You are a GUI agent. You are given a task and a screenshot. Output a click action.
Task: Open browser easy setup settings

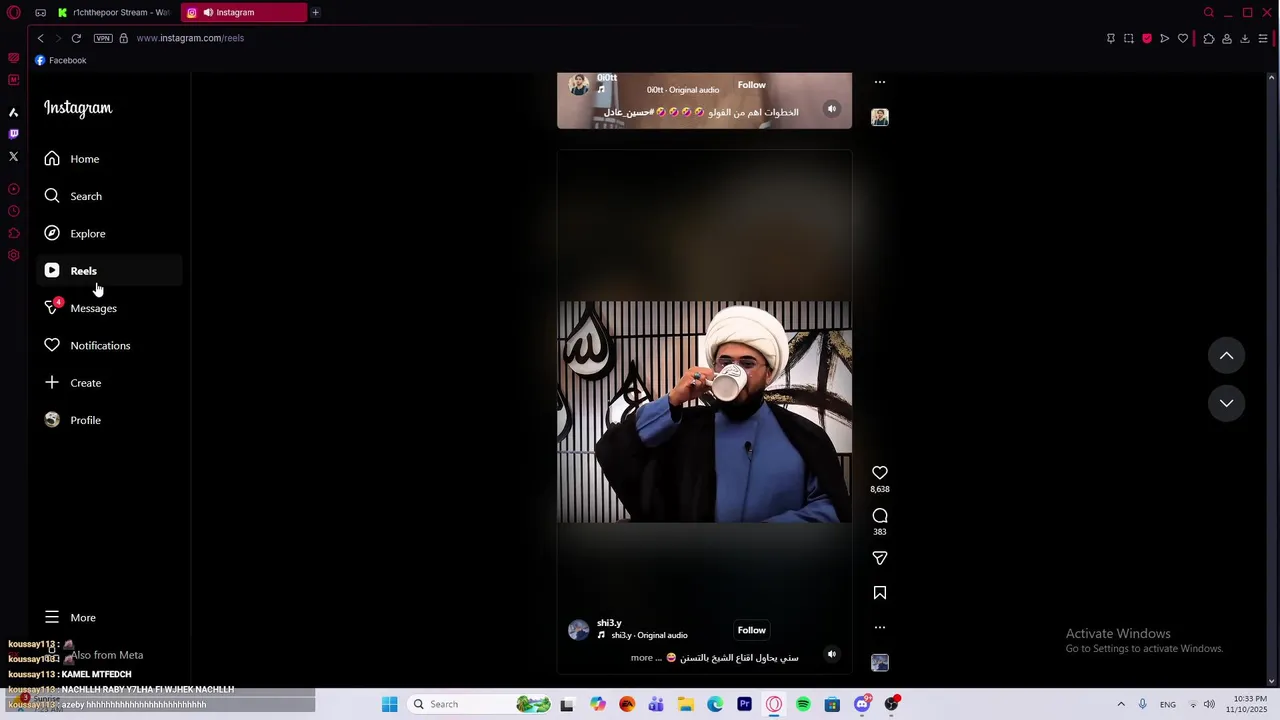coord(1263,38)
